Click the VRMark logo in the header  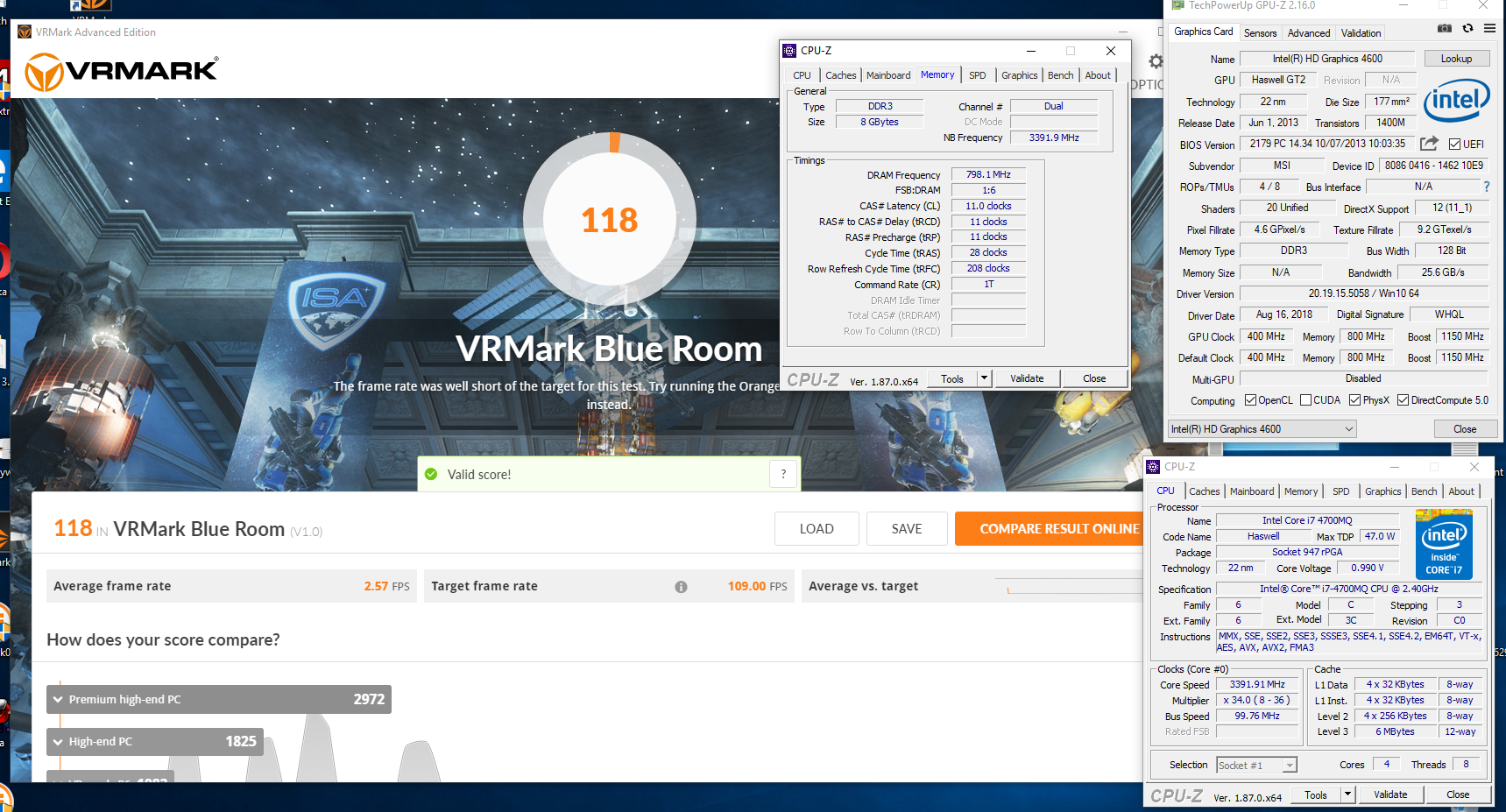121,72
